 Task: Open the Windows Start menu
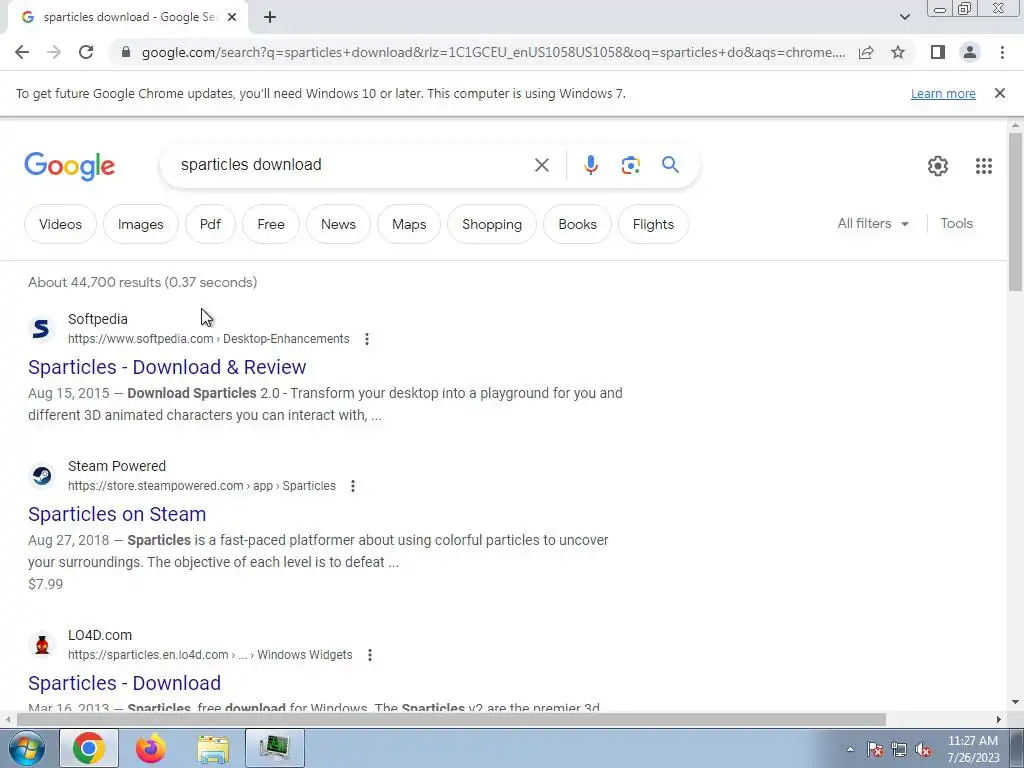(27, 748)
